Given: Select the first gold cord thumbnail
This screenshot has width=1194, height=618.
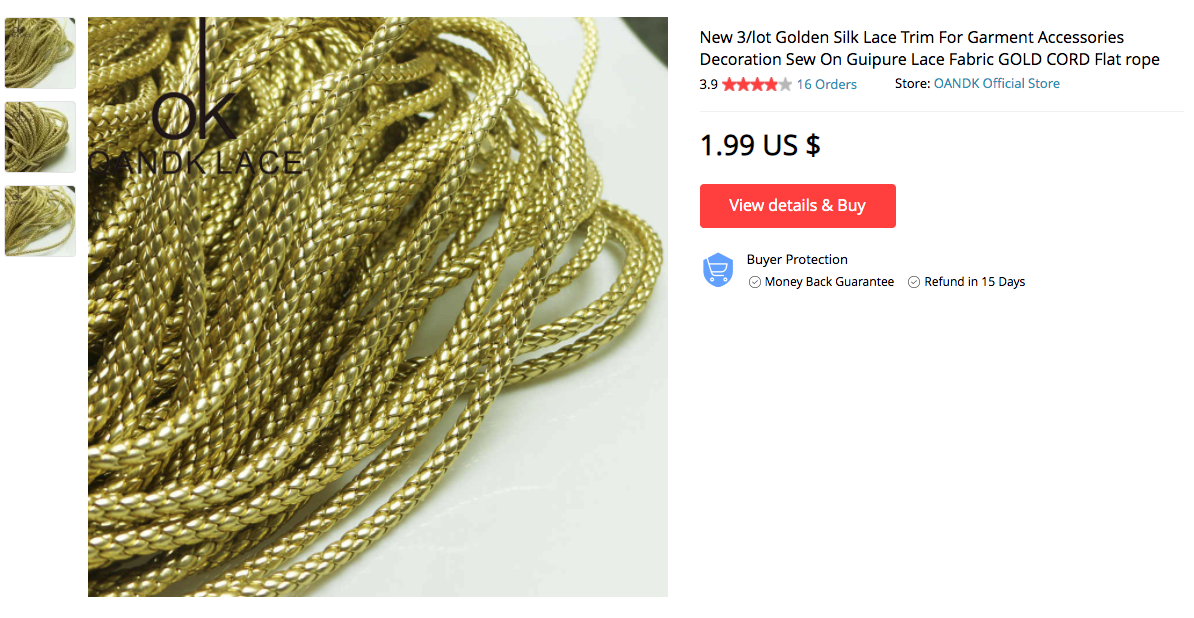Looking at the screenshot, I should [40, 53].
